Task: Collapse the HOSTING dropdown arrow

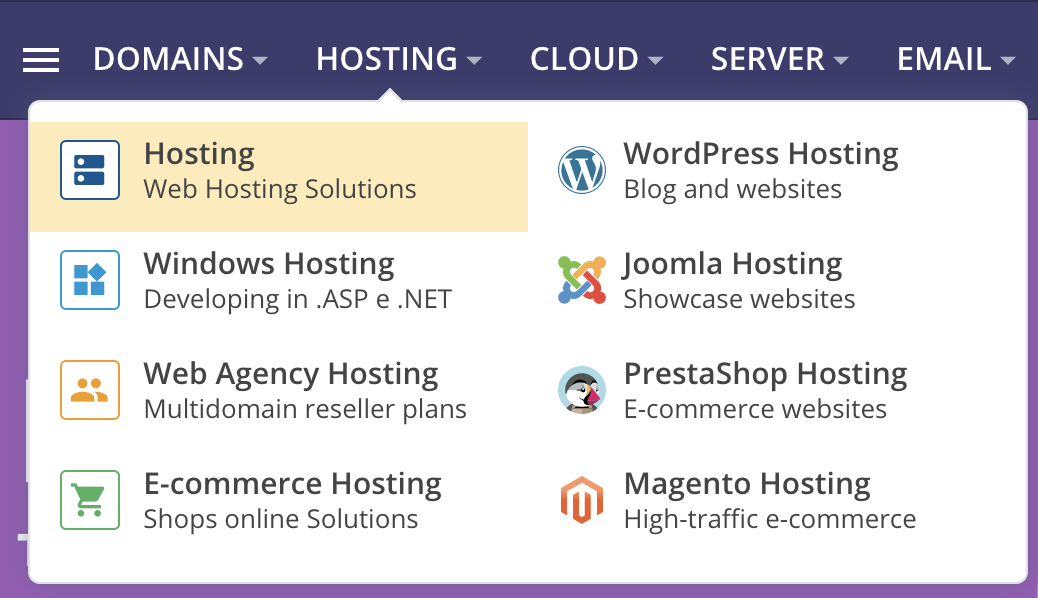Action: [x=474, y=60]
